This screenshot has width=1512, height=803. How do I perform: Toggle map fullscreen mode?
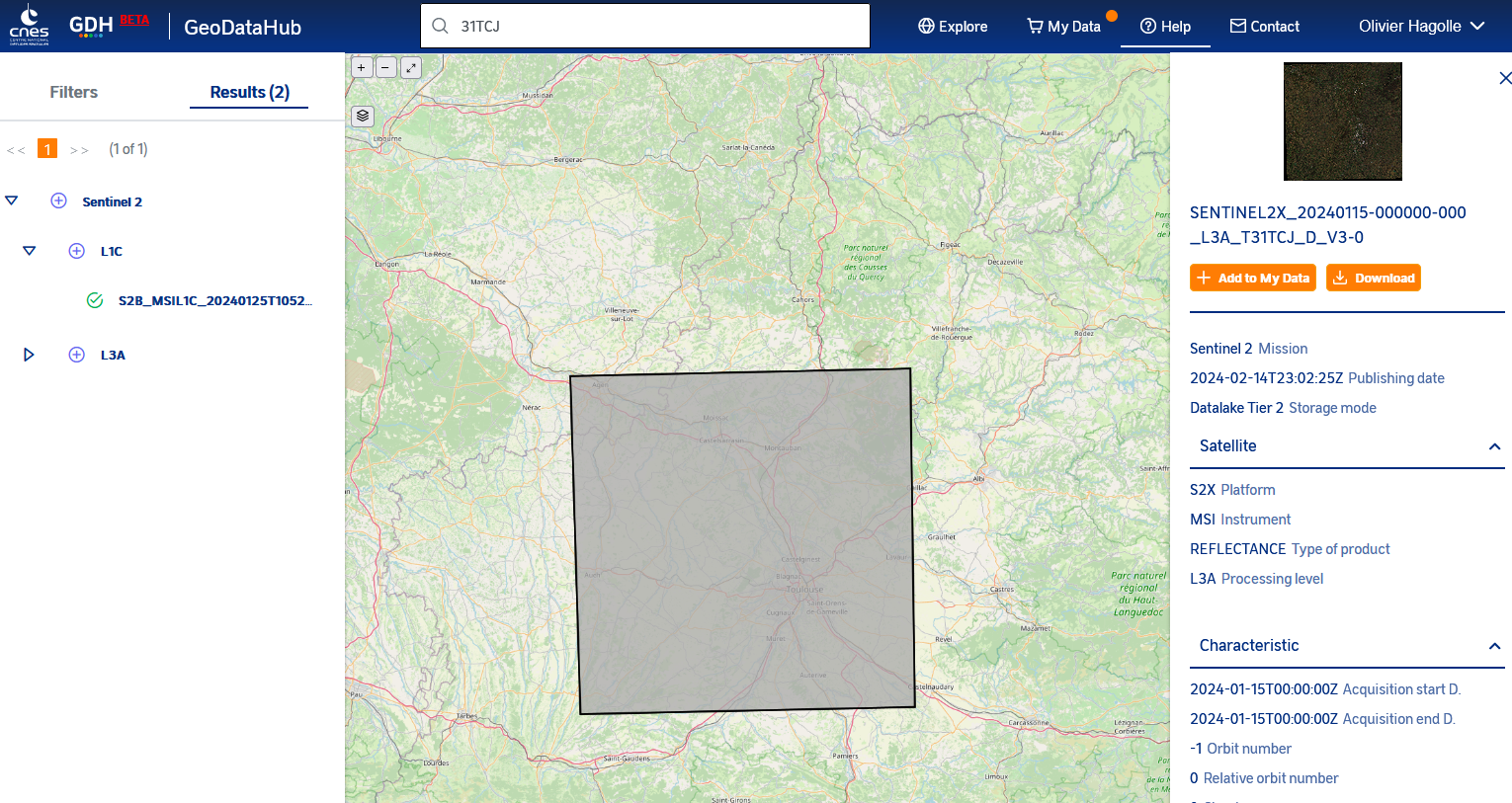coord(411,67)
